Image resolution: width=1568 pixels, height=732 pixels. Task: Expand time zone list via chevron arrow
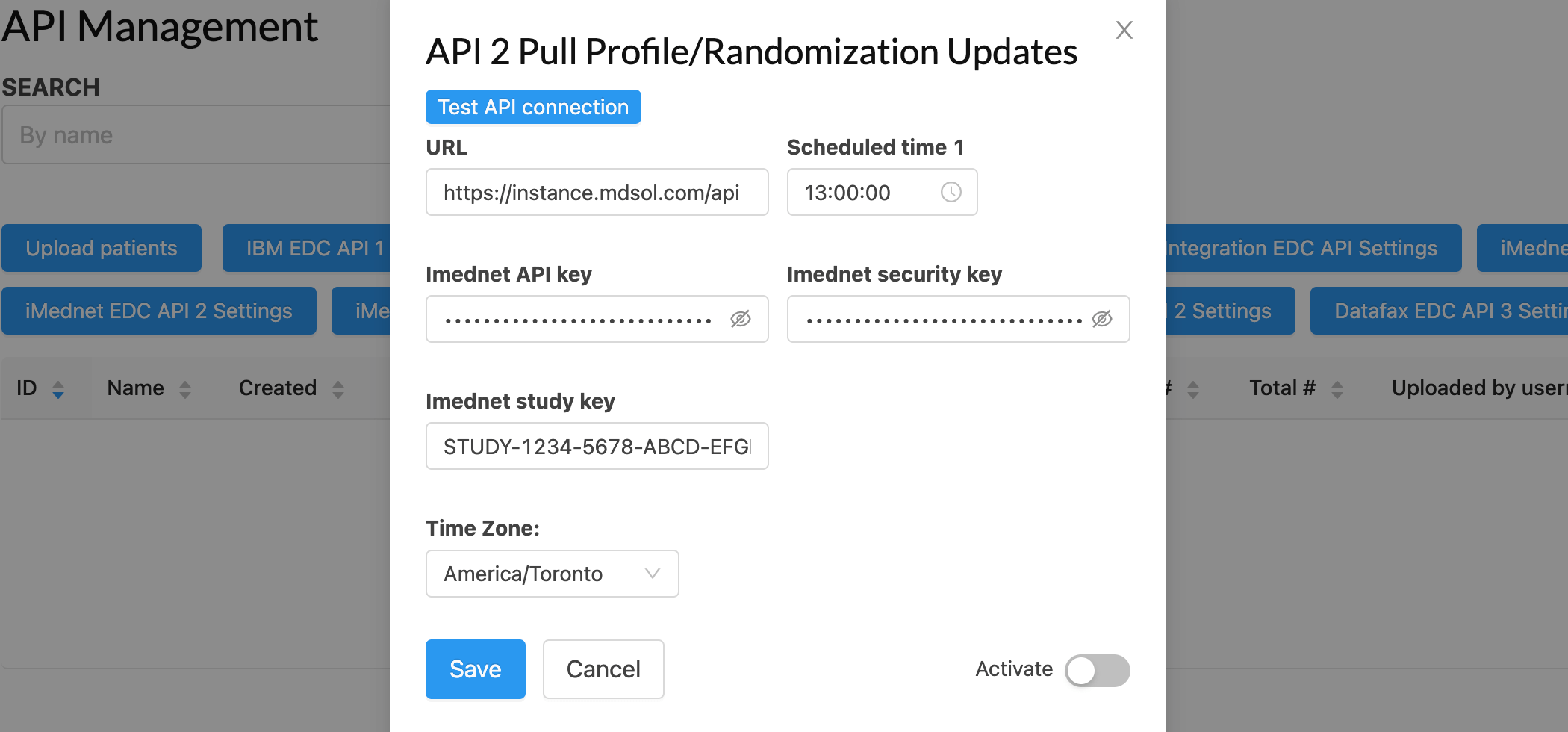click(653, 574)
